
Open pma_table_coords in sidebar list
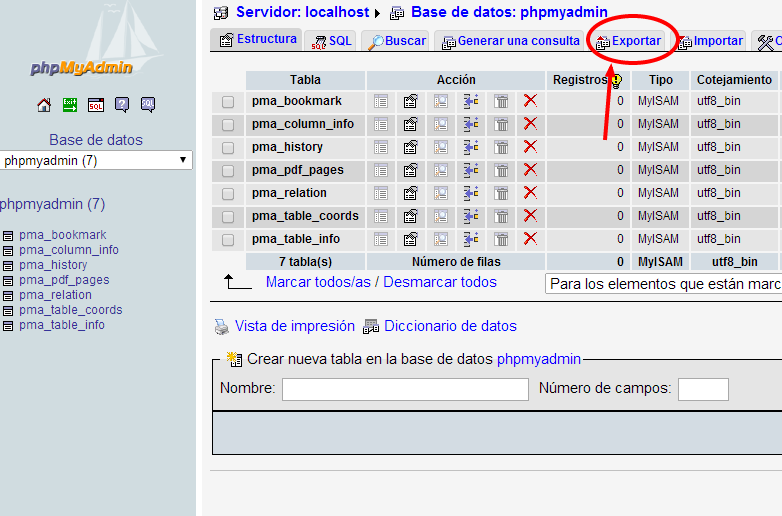[70, 310]
